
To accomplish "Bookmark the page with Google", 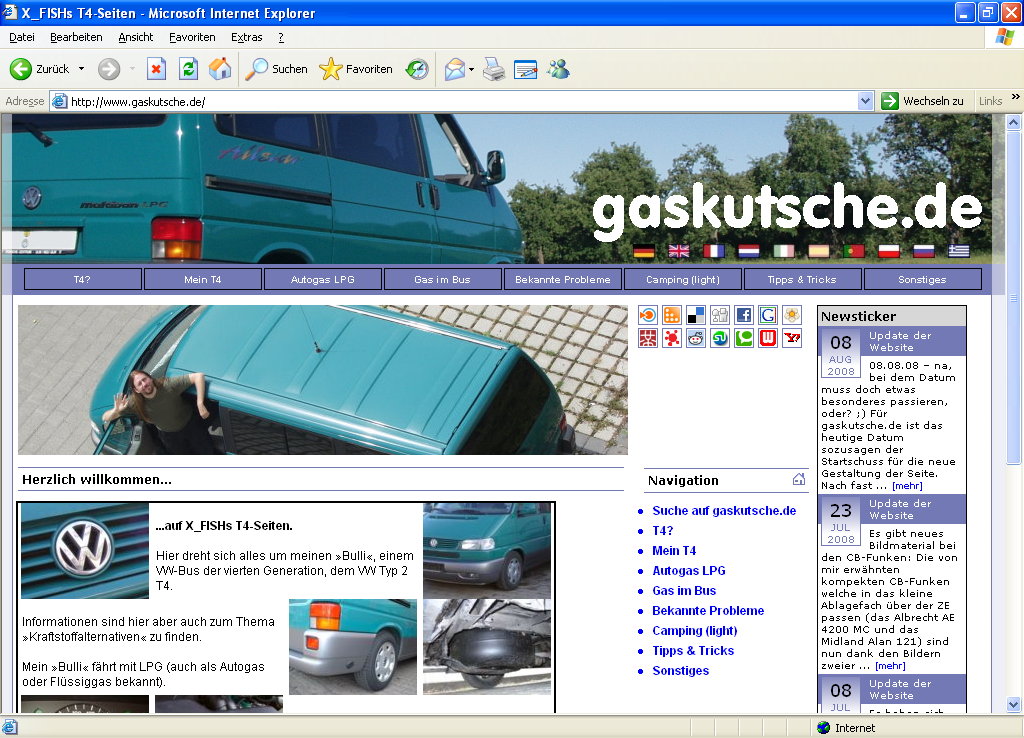I will 768,315.
